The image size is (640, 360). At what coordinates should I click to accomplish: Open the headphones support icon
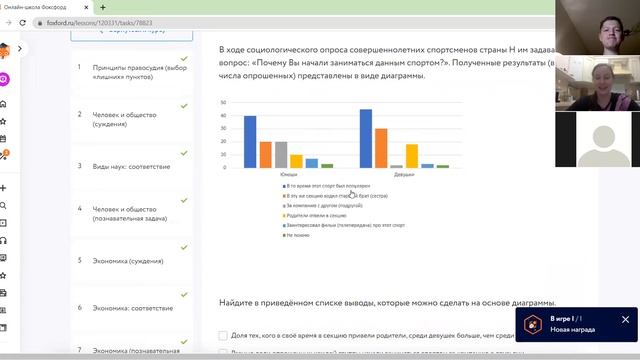pos(3,240)
